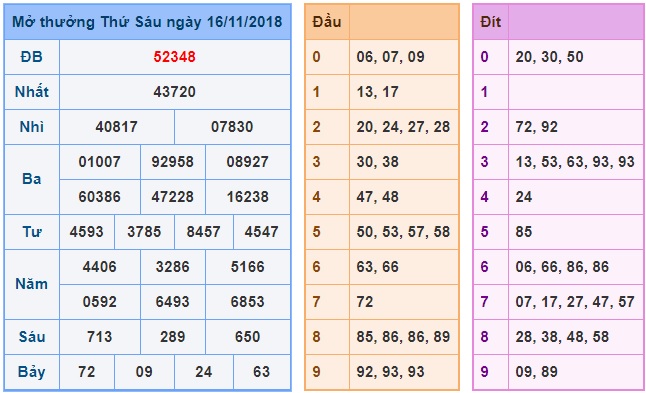The height and width of the screenshot is (393, 646).
Task: Select Ba prize number 92958
Action: [172, 162]
